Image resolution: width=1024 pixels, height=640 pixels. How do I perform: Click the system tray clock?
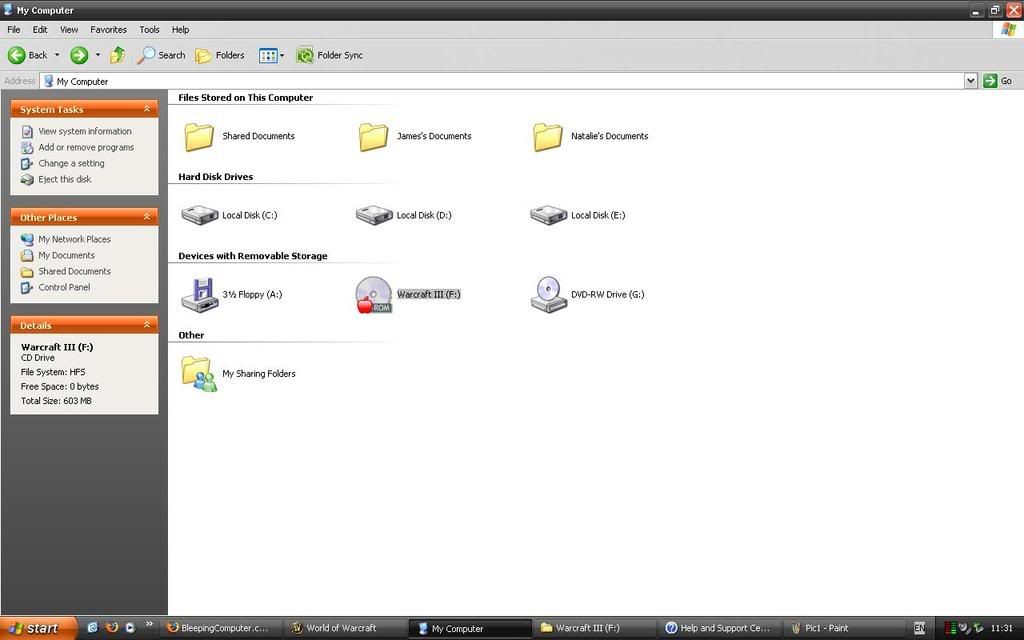pos(1001,628)
